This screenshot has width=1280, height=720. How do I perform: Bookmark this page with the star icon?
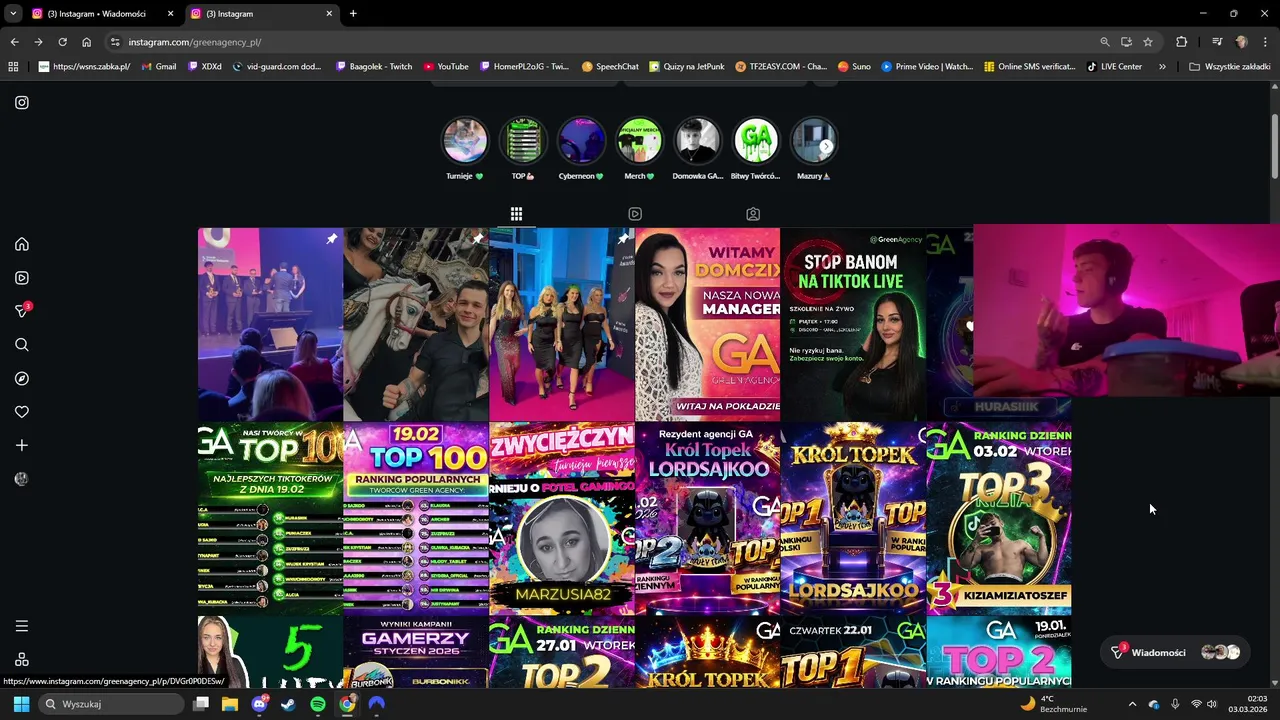pos(1148,42)
